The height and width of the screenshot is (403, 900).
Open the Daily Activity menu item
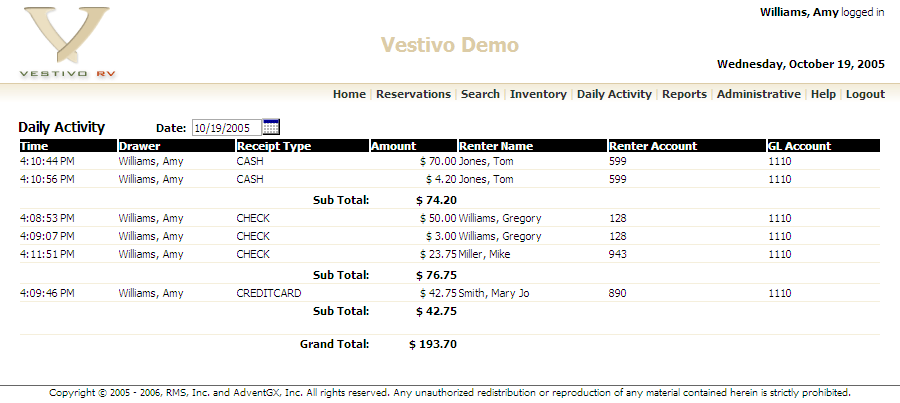[x=614, y=94]
